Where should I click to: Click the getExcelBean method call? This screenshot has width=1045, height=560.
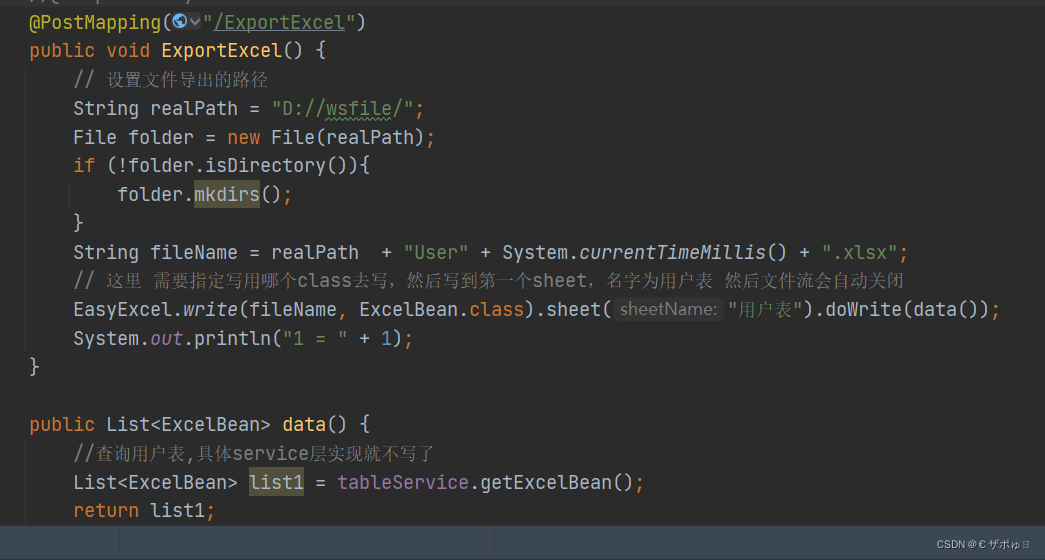(546, 482)
